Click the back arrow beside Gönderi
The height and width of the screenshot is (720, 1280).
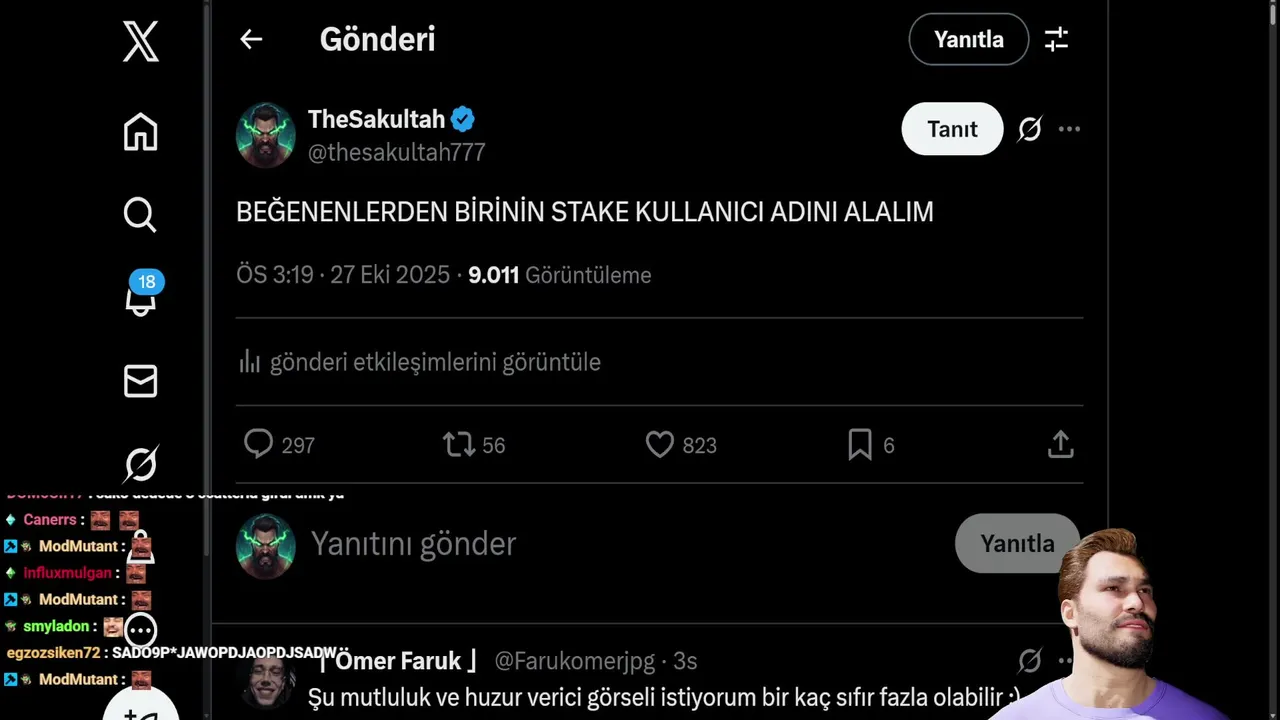click(x=251, y=39)
